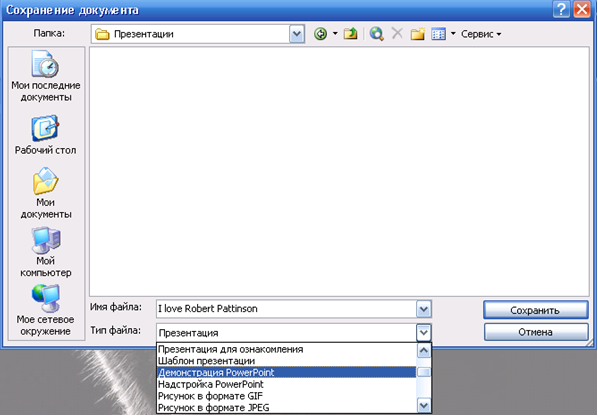Expand the Папка folder dropdown arrow
The width and height of the screenshot is (598, 416).
click(296, 34)
